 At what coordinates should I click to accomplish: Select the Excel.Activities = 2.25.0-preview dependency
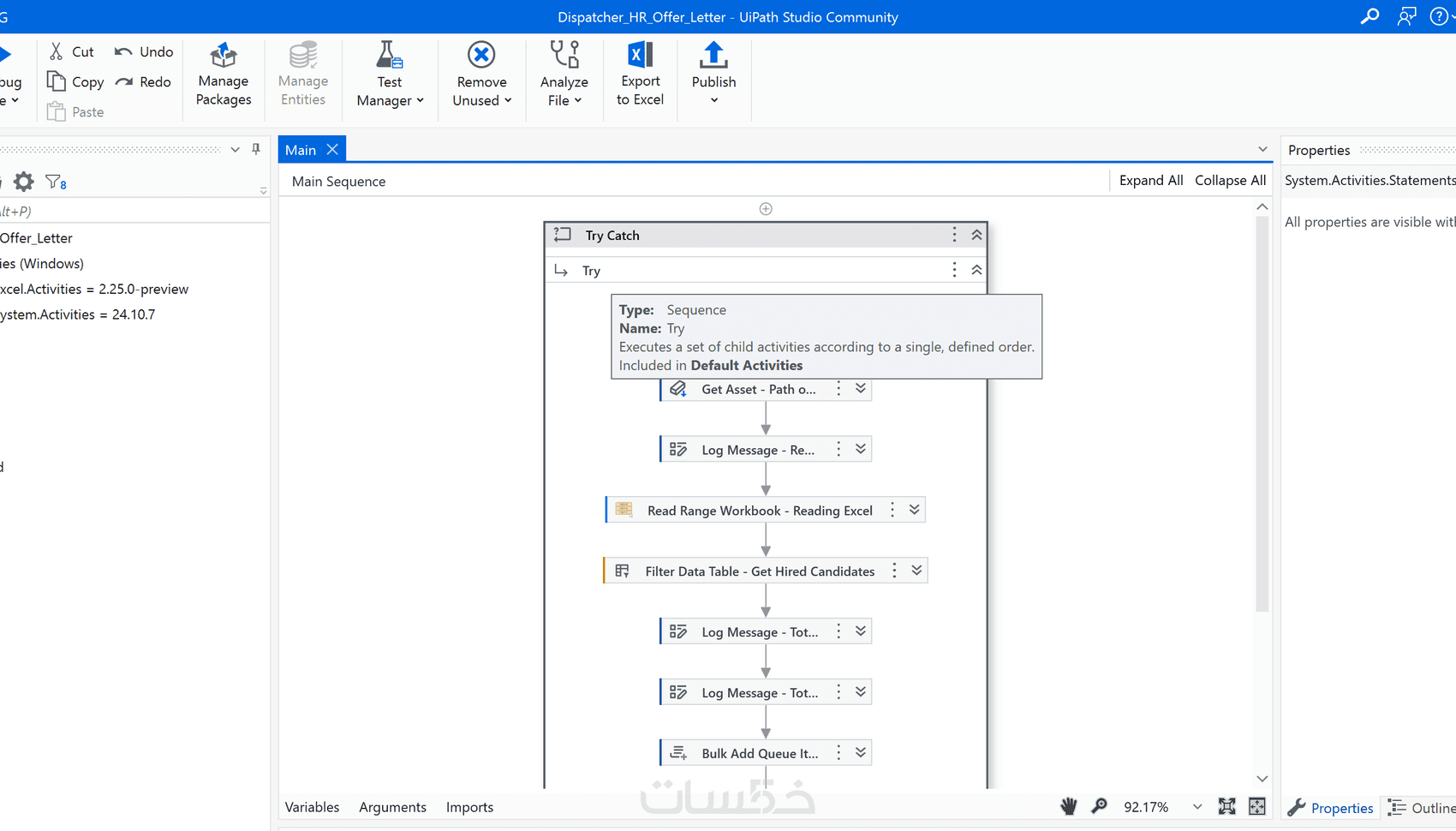click(x=94, y=290)
